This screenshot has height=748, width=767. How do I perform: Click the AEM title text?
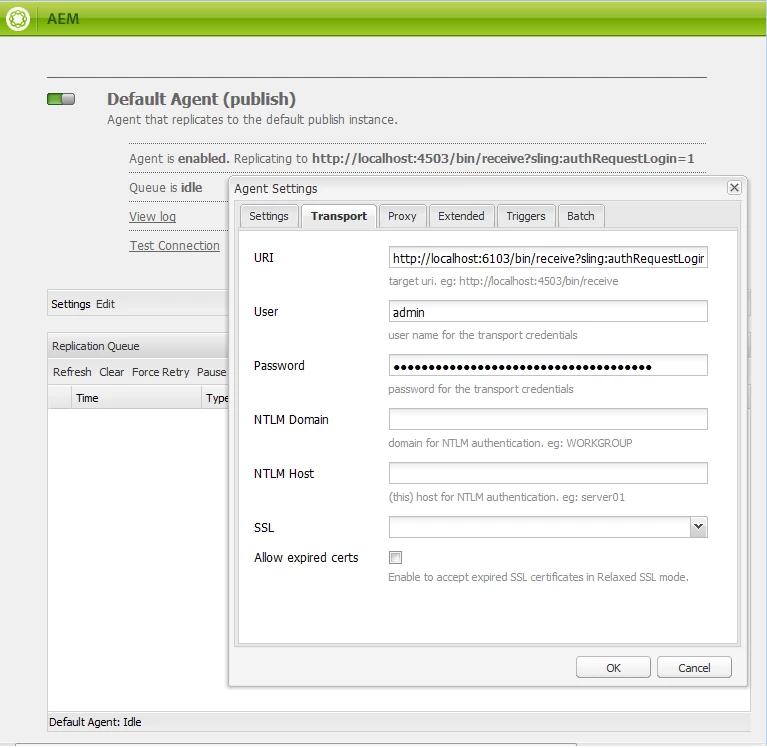tap(63, 19)
